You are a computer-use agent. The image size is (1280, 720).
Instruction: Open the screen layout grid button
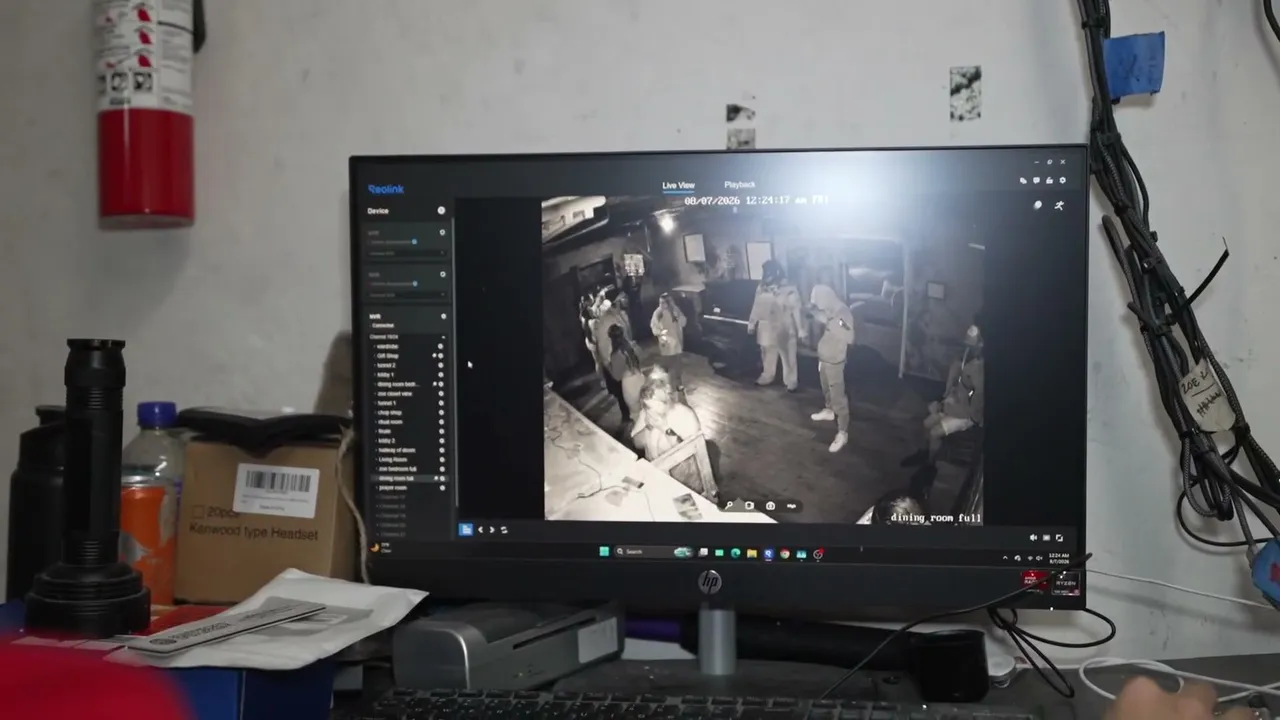[x=465, y=529]
